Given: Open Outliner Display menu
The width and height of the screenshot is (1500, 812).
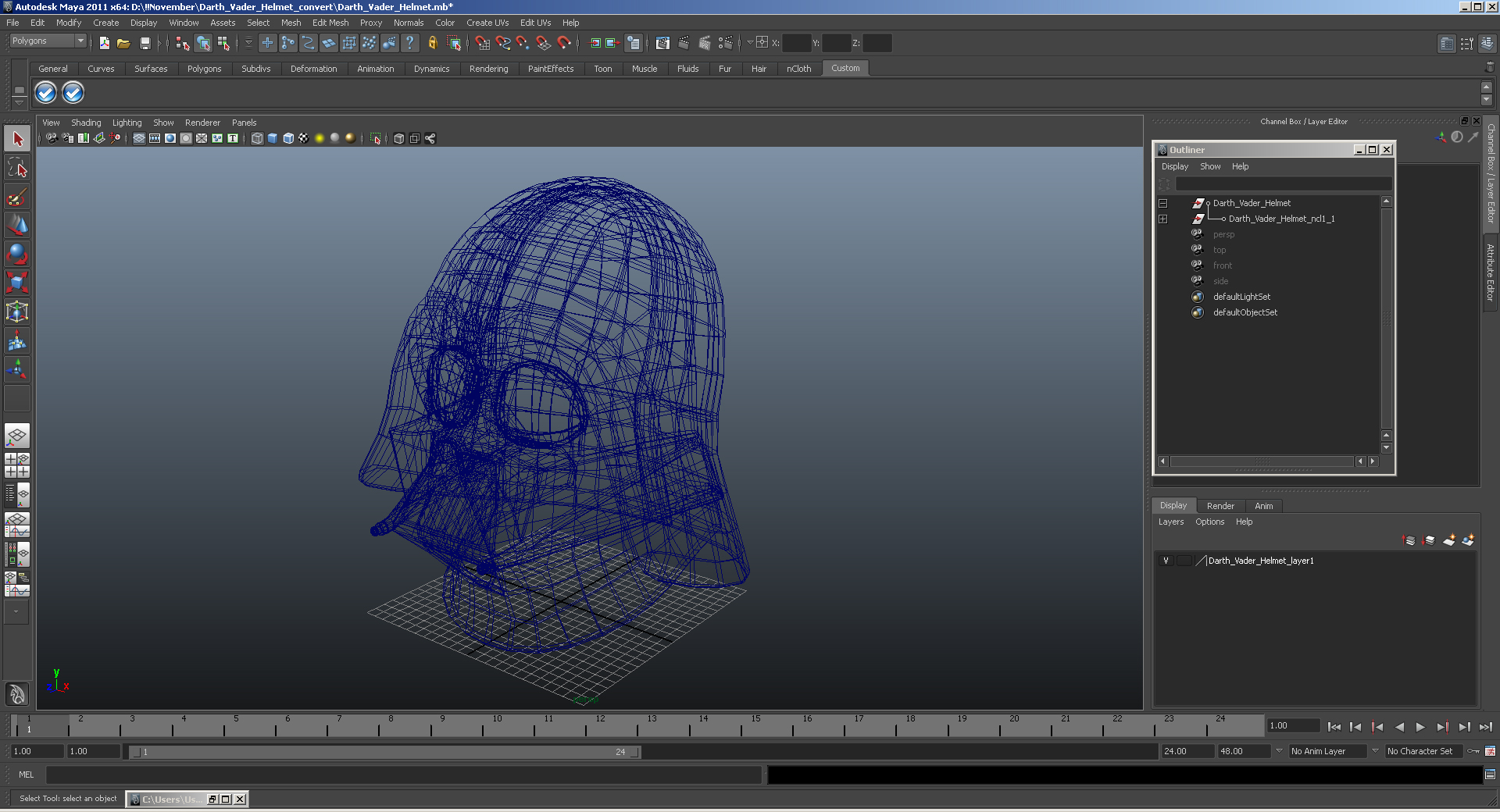Looking at the screenshot, I should [x=1174, y=166].
